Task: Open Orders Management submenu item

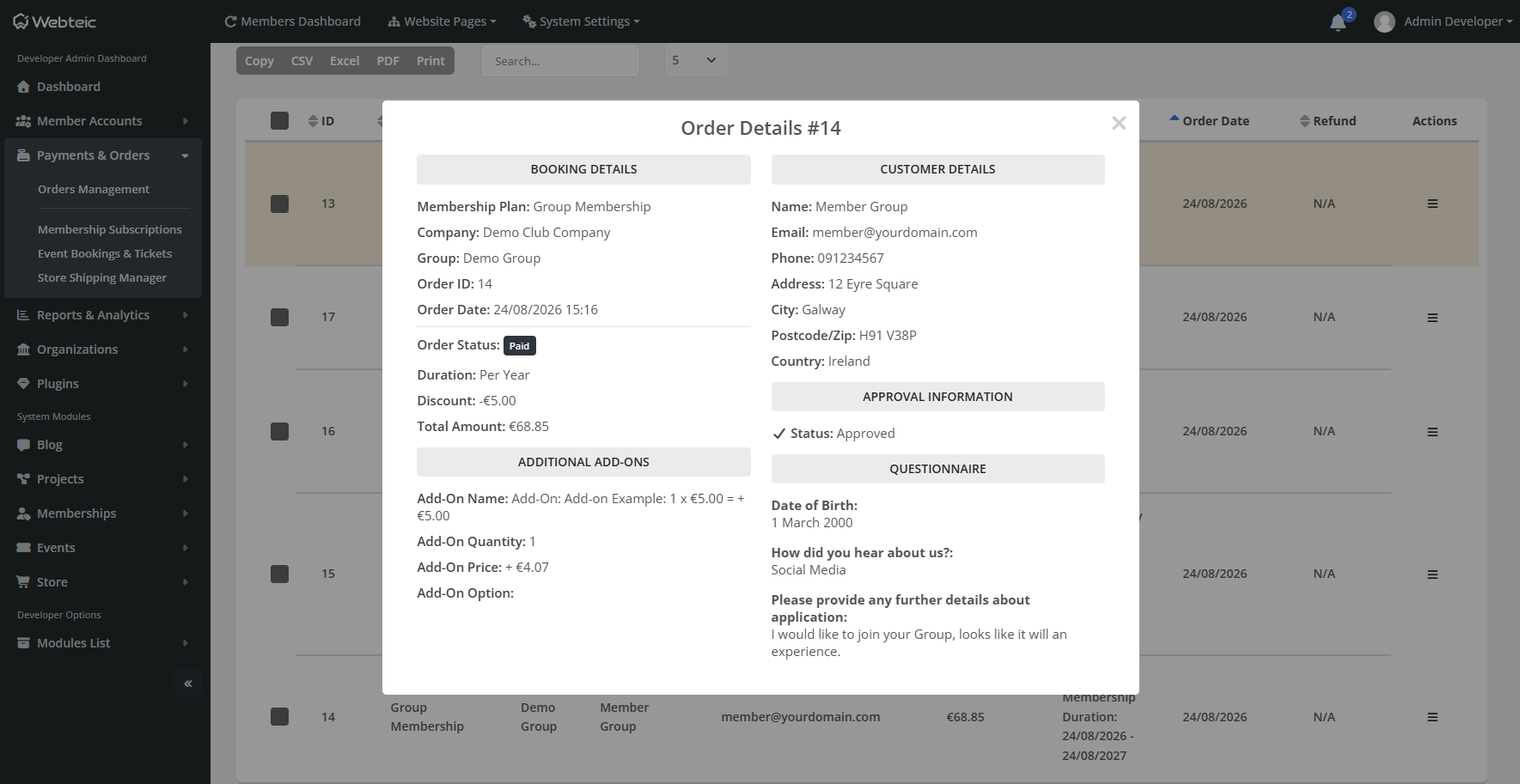Action: (94, 189)
